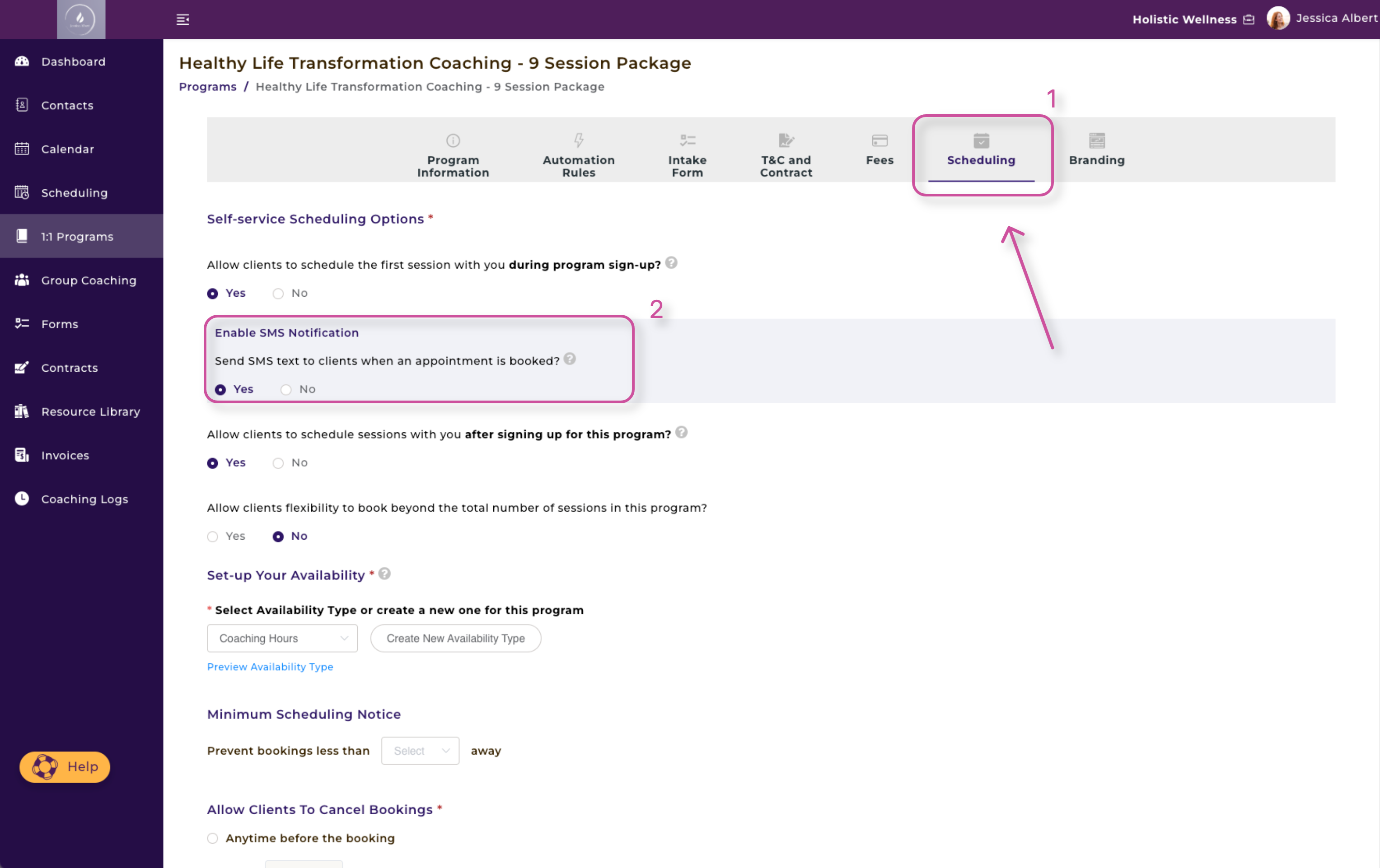Click the Holistic Wellness briefcase icon
Screen dimensions: 1380x868
click(1249, 20)
